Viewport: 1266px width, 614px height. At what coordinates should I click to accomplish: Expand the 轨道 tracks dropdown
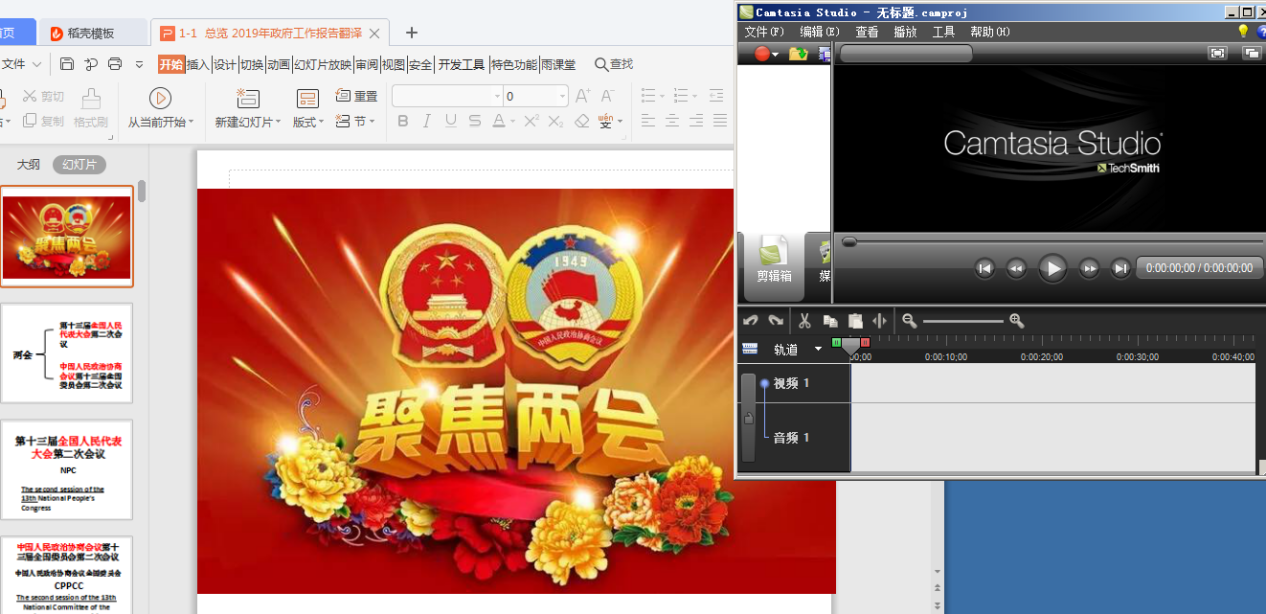[818, 349]
